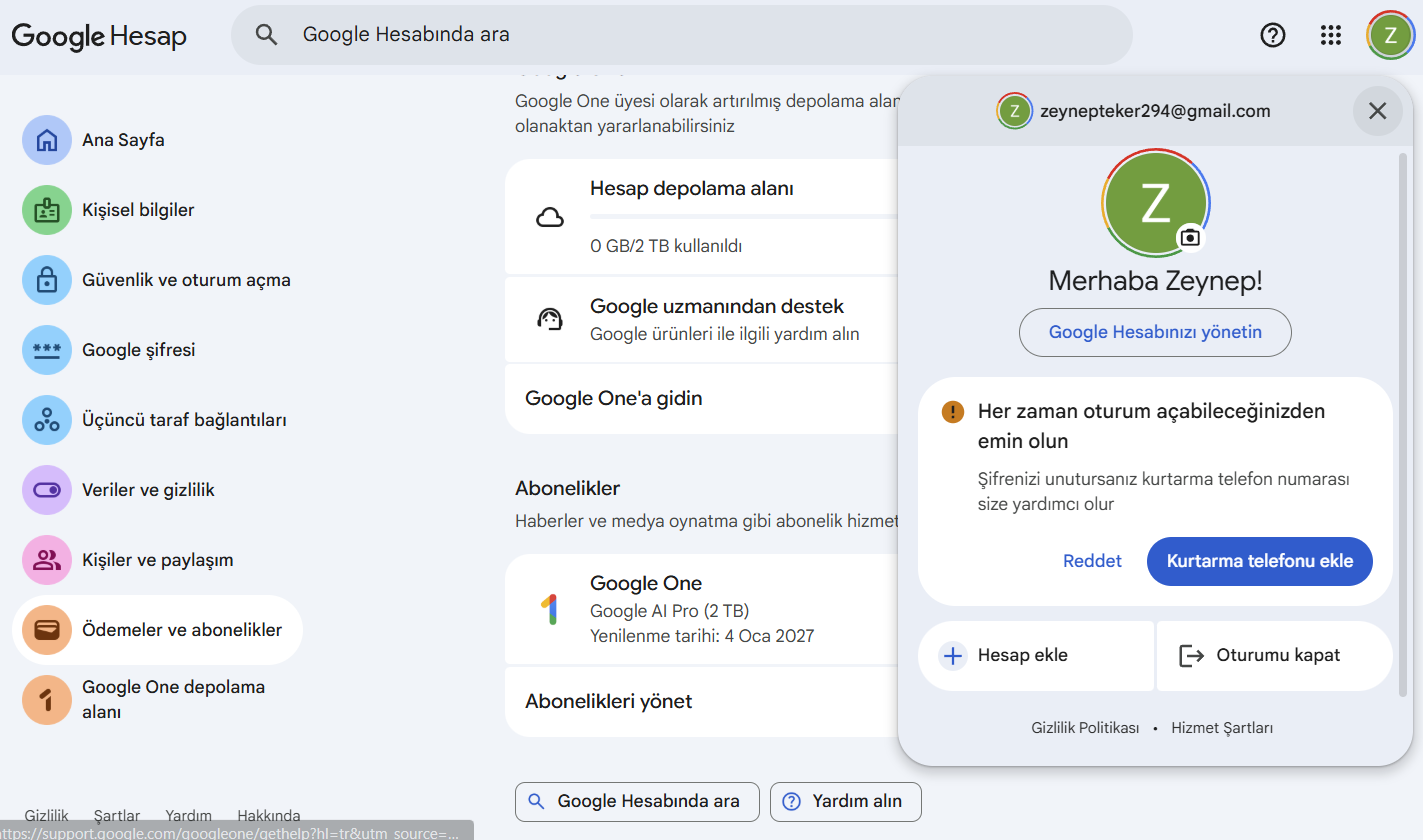Click the Ödemeler ve abonelikler menu label
Viewport: 1423px width, 840px height.
pos(182,630)
